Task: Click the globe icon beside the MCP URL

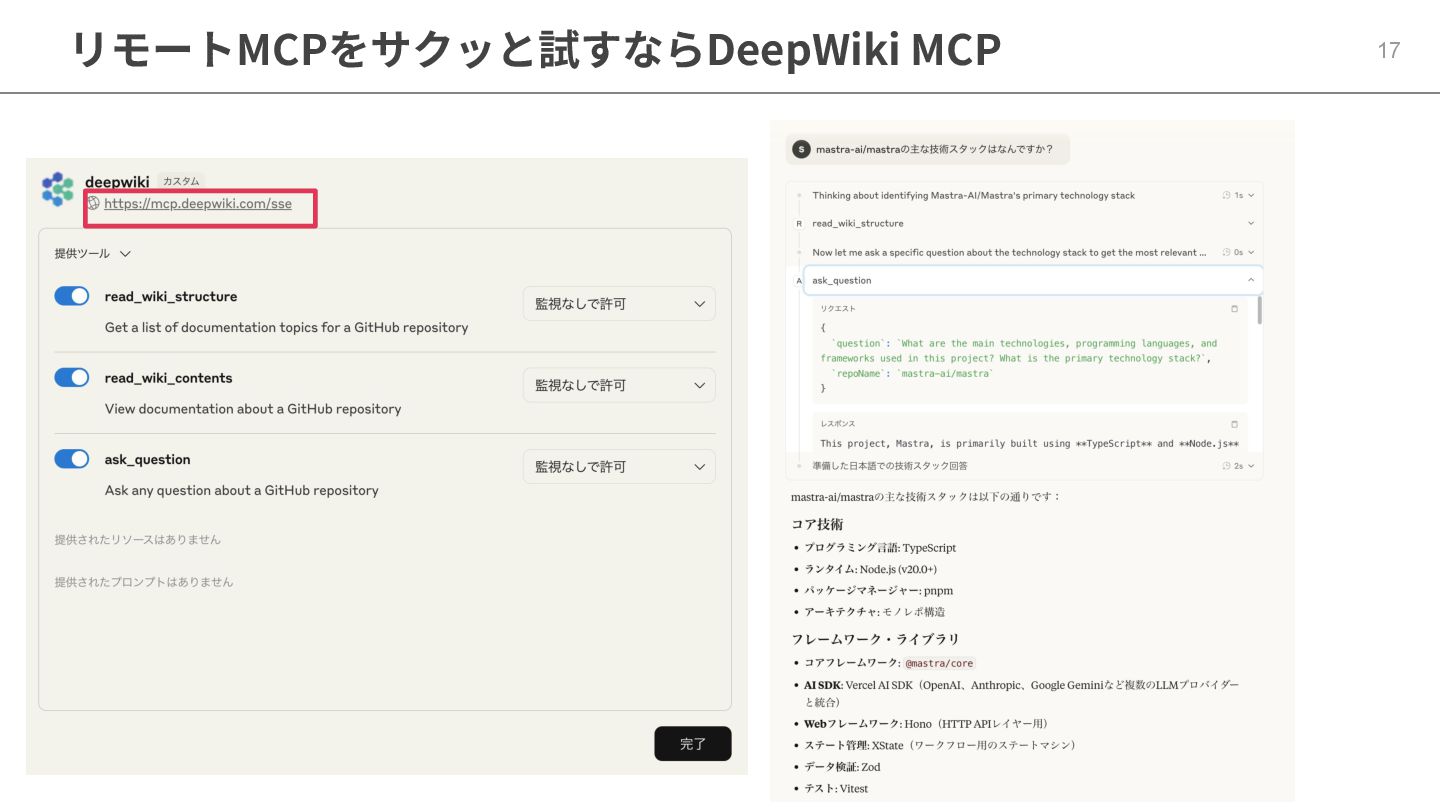Action: point(93,203)
